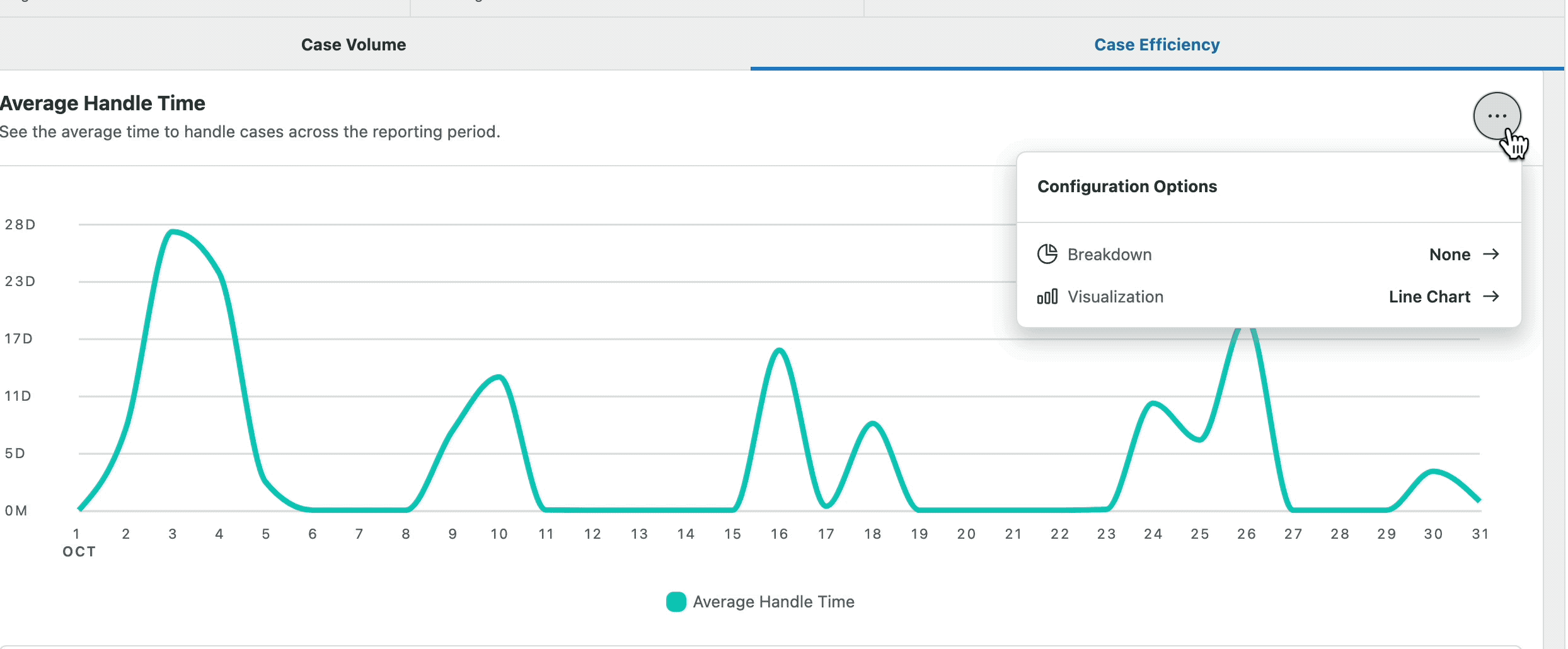Click the arrow next to Breakdown None

(x=1492, y=254)
